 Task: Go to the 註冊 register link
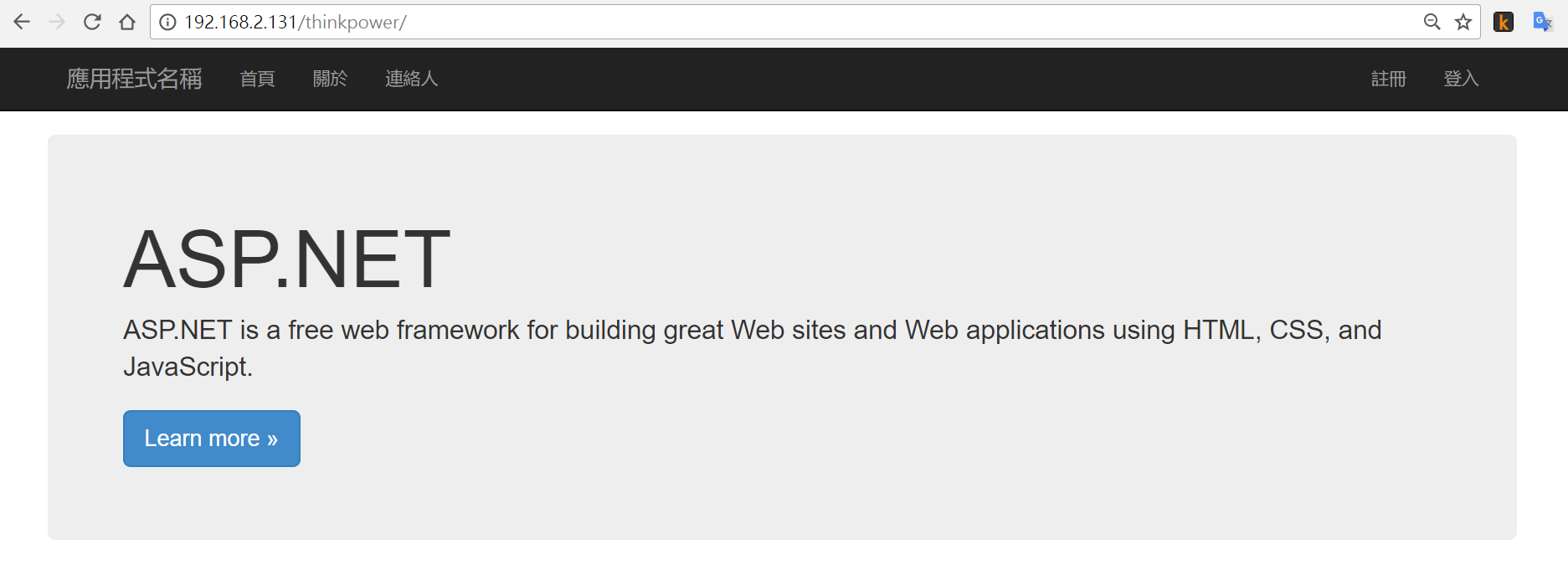click(x=1389, y=79)
